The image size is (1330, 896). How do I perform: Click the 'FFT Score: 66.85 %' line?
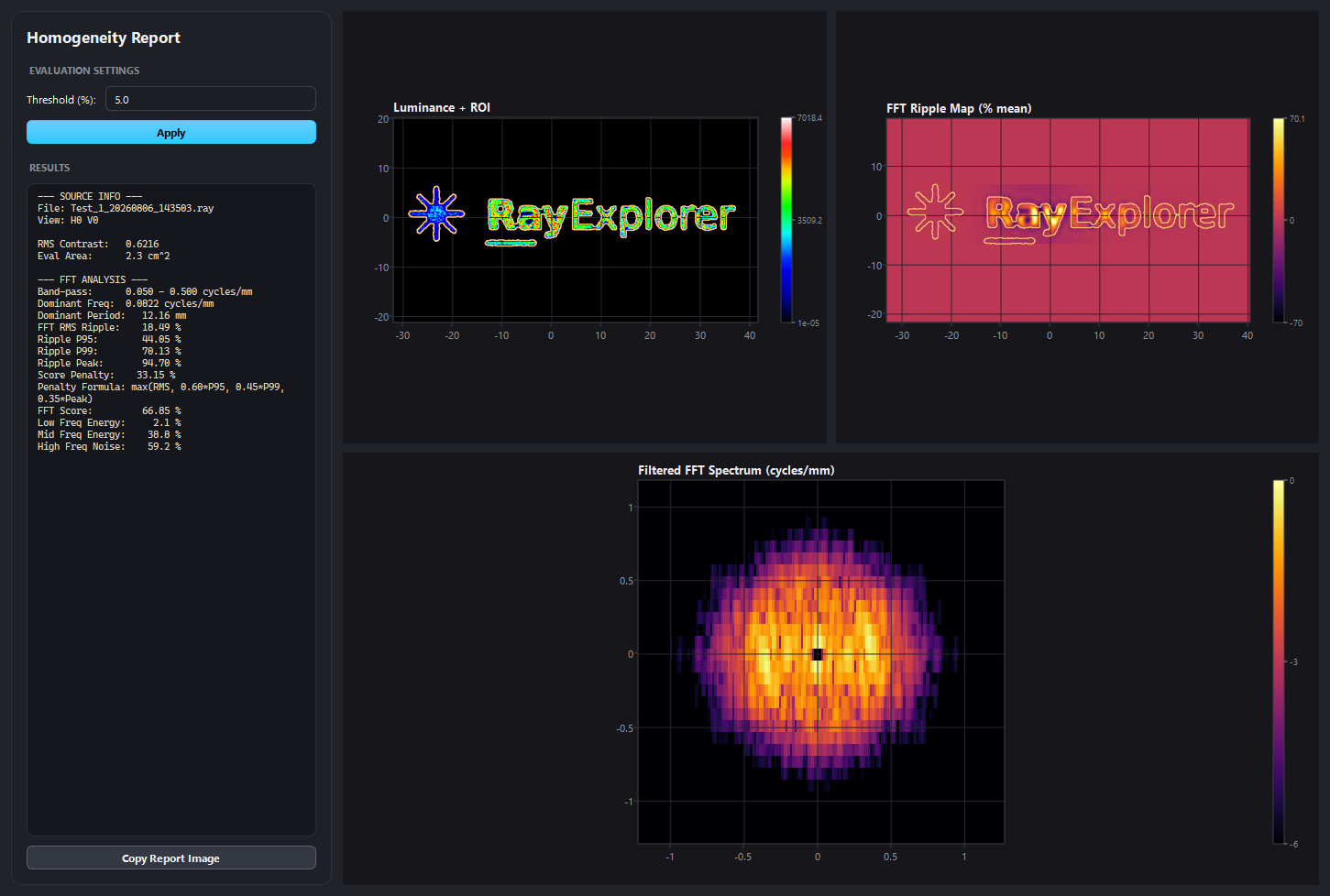tap(109, 410)
